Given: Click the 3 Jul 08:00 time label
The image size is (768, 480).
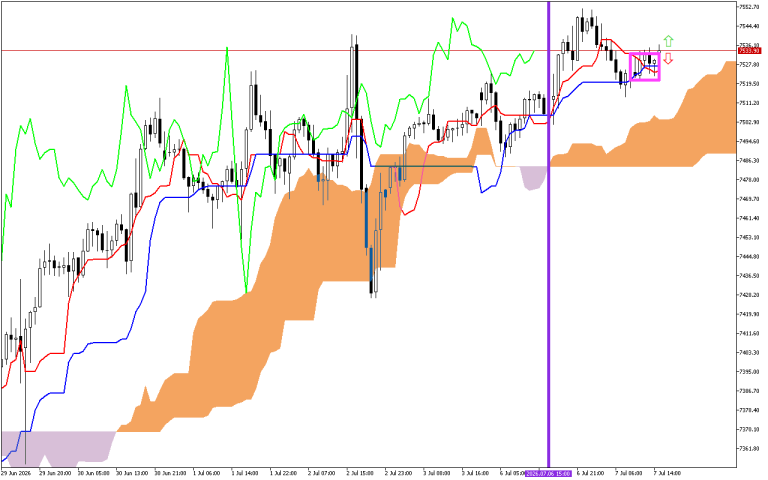Looking at the screenshot, I should click(437, 474).
